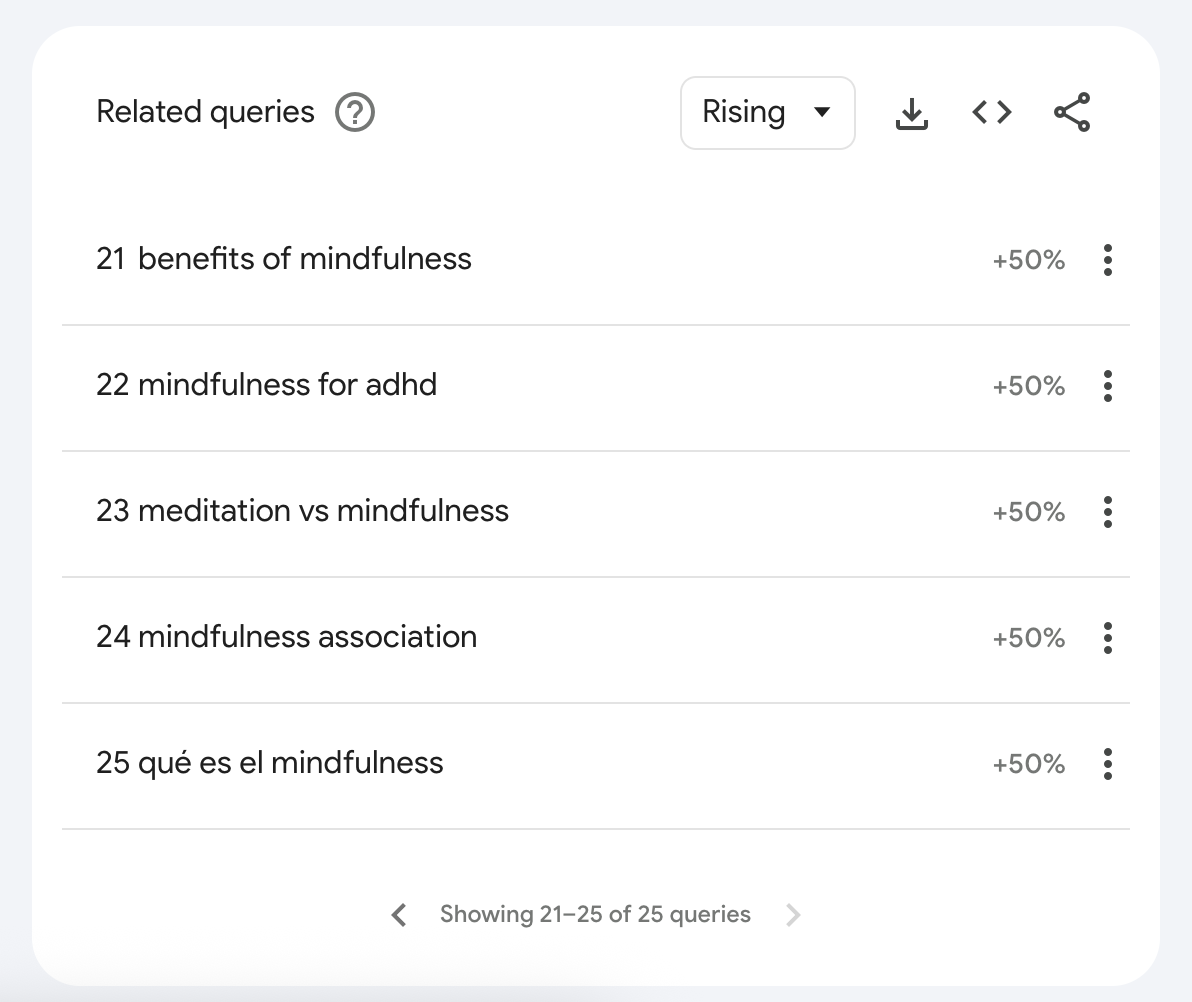Image resolution: width=1192 pixels, height=1002 pixels.
Task: Expand the Rising sort dropdown
Action: pos(768,113)
